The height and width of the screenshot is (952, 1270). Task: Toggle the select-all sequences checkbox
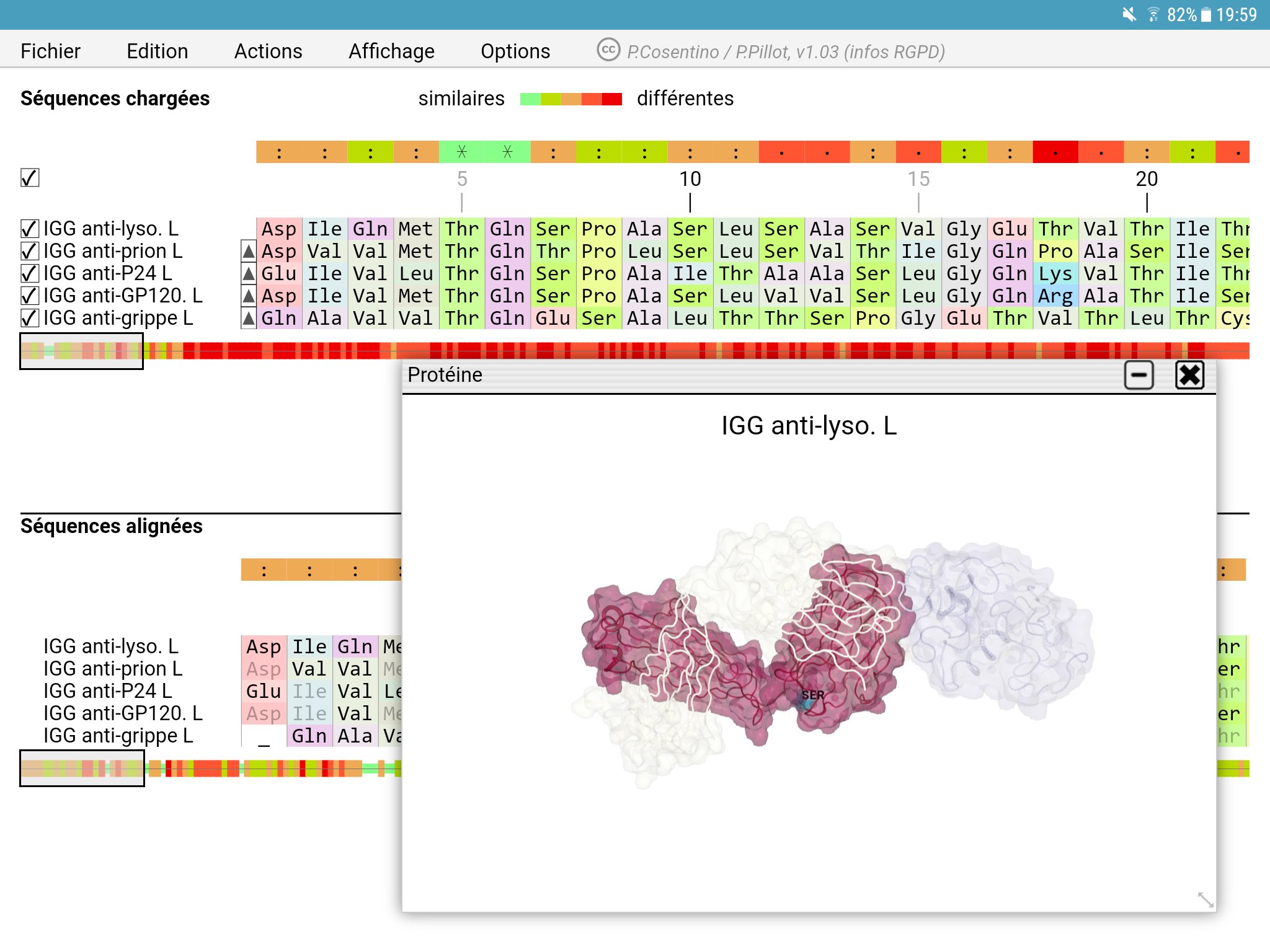point(30,178)
